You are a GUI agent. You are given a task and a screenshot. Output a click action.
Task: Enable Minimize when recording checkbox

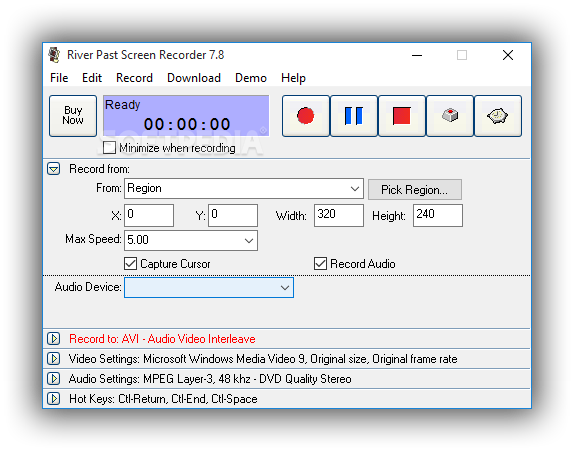point(109,148)
